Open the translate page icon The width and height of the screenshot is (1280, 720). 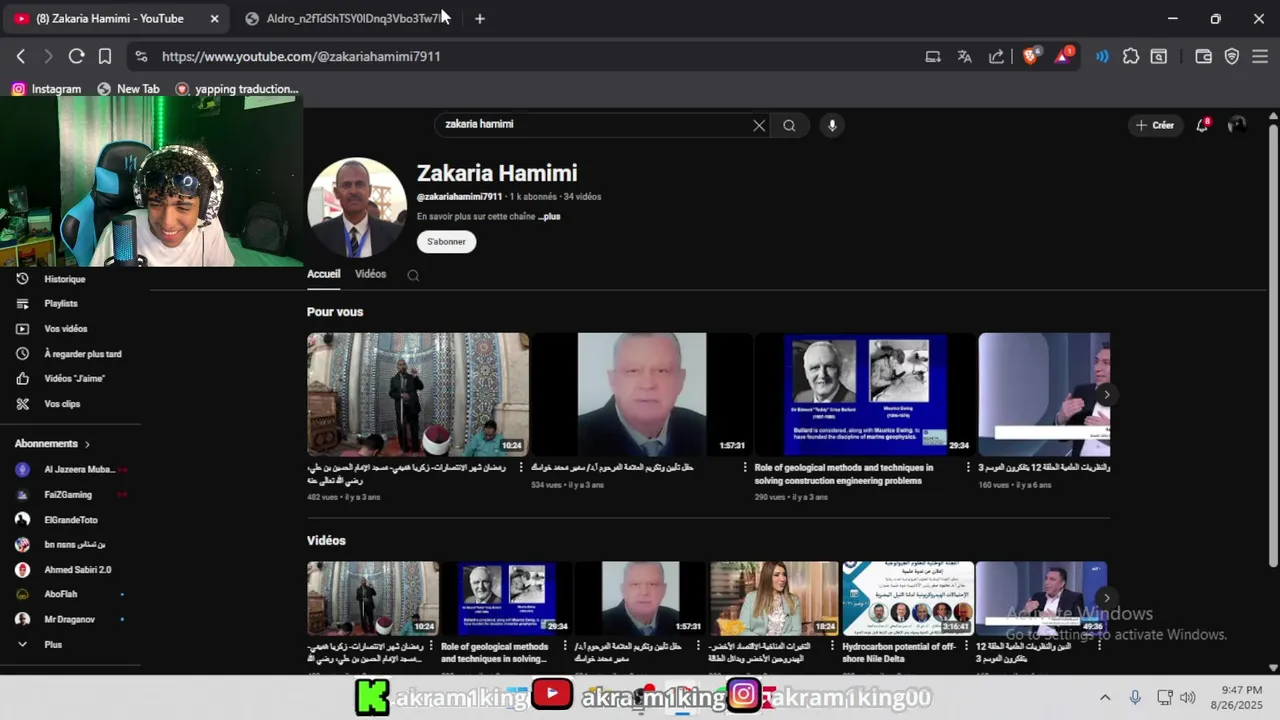[964, 57]
